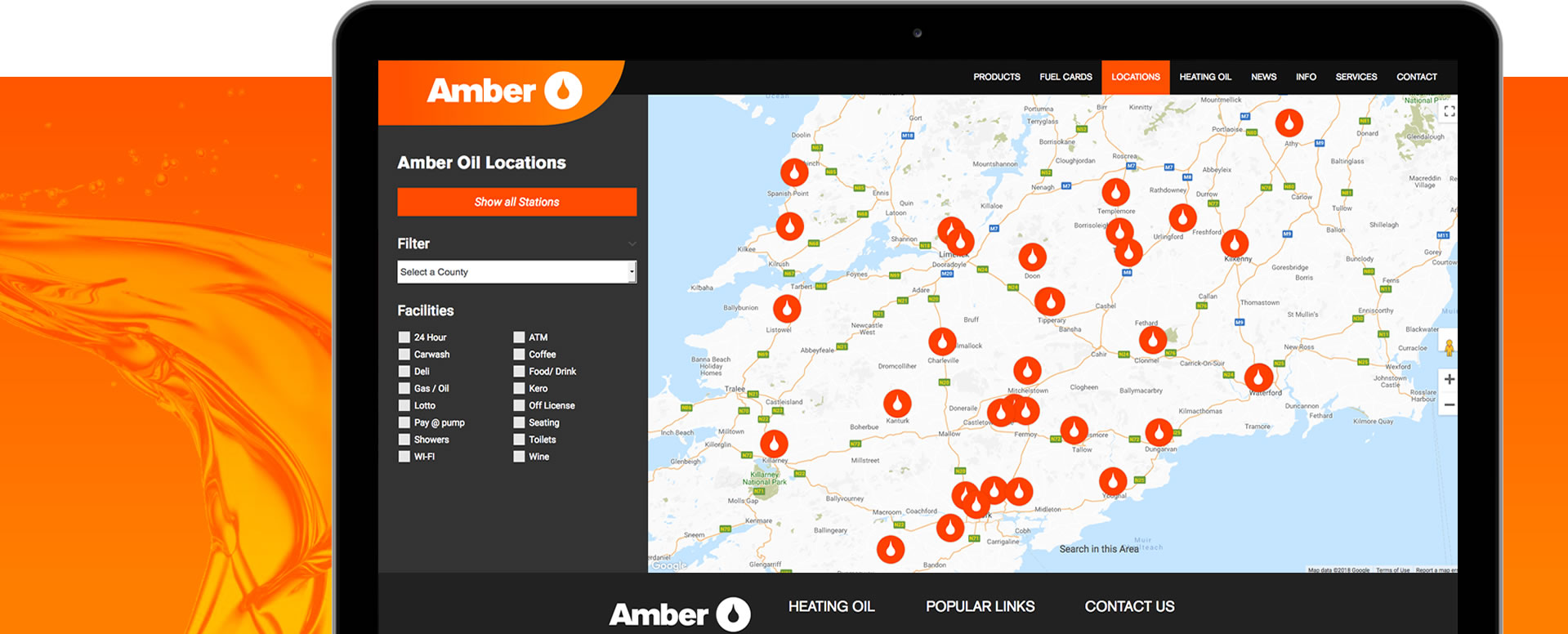Select the station marker at Kanturk
Image resolution: width=1568 pixels, height=634 pixels.
(897, 404)
